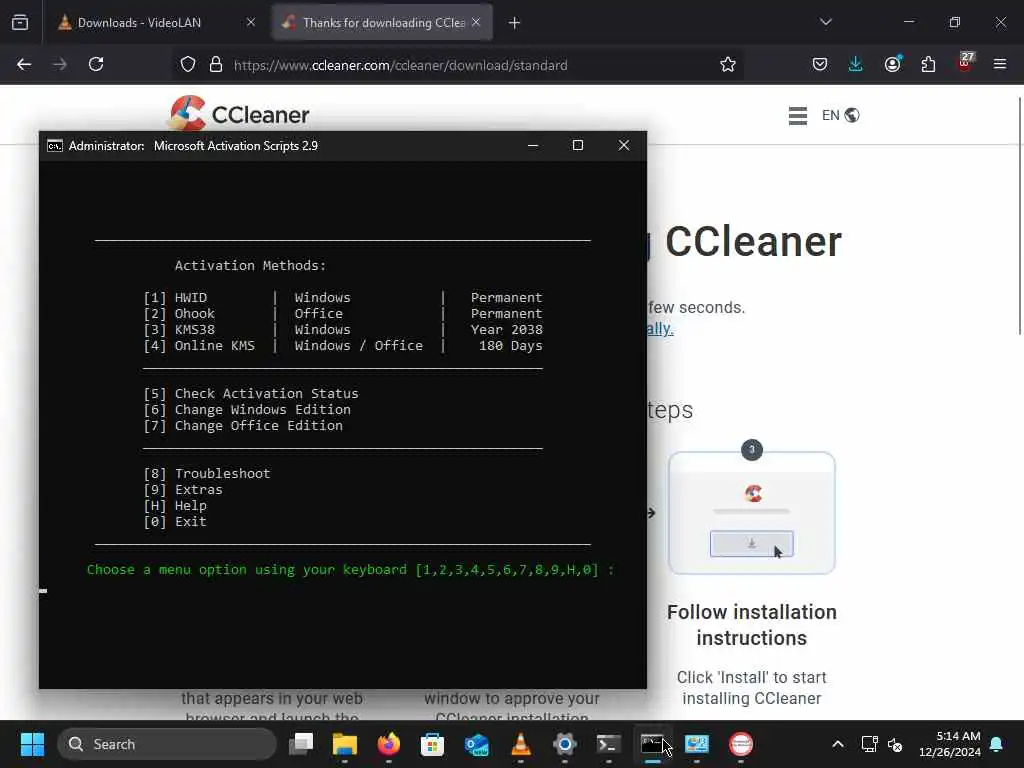Close the Downloads - VideoLAN tab
The image size is (1024, 768).
click(251, 22)
